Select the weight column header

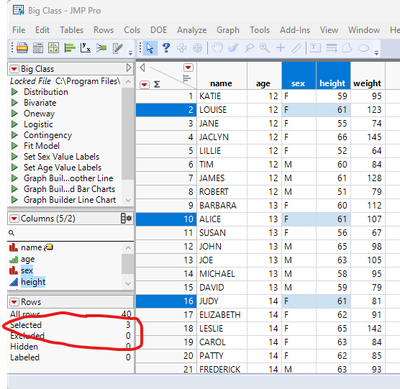click(x=367, y=76)
